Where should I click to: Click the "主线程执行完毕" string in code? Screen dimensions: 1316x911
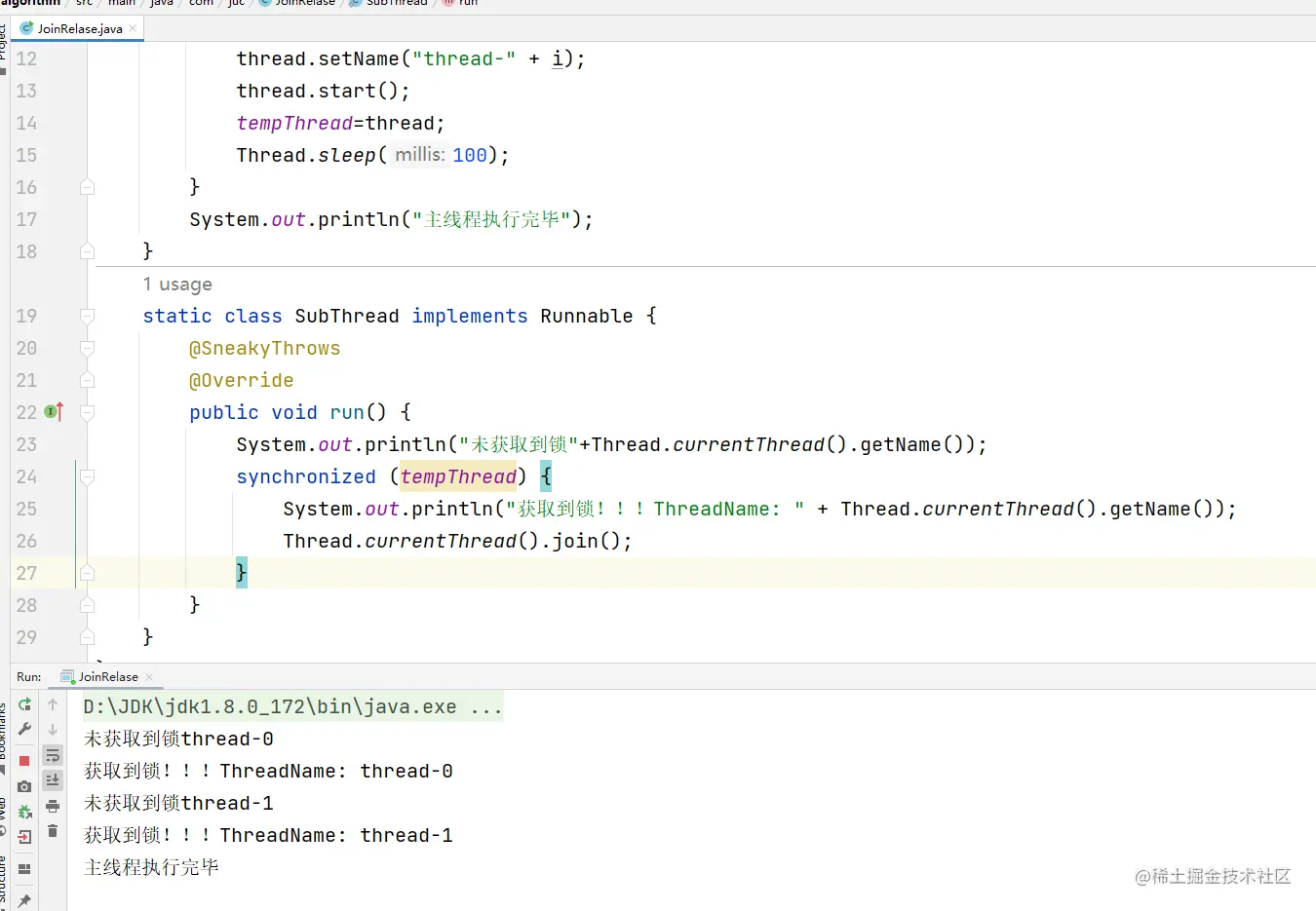pos(492,219)
